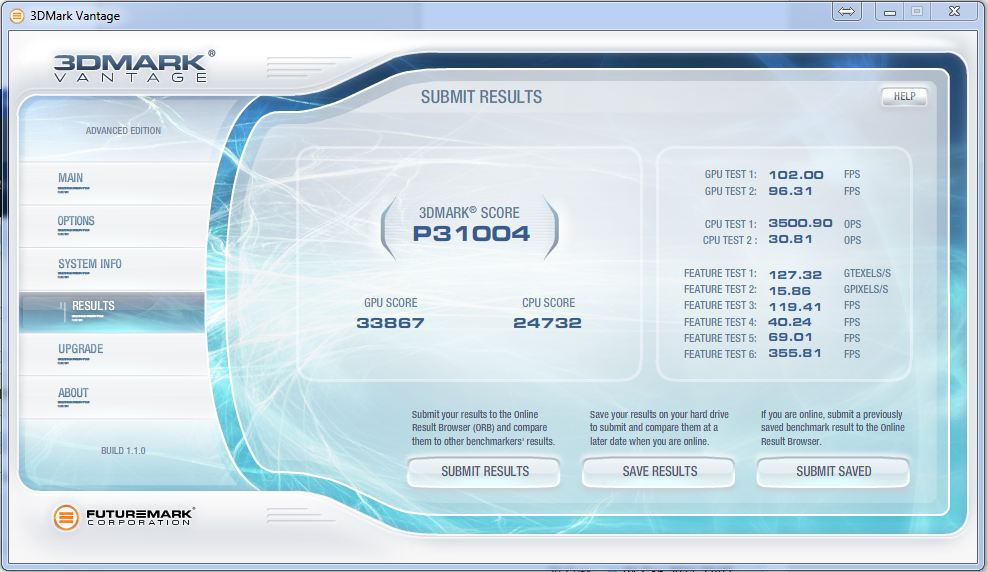Minimize the 3DMark Vantage window

pos(890,11)
